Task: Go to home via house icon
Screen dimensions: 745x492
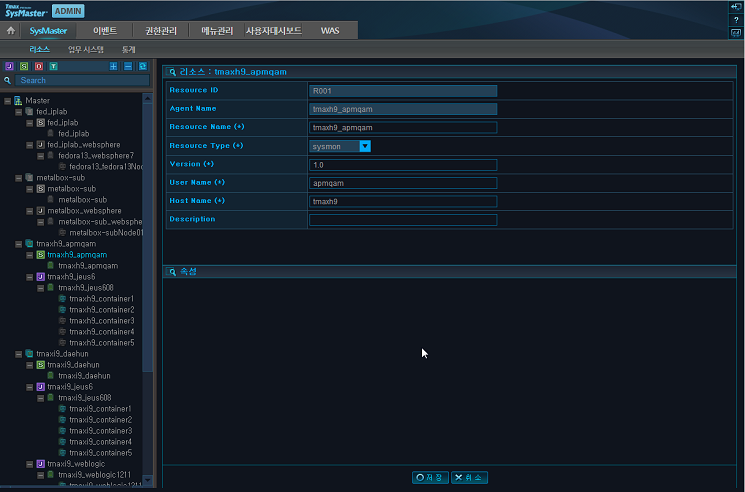Action: coord(10,31)
